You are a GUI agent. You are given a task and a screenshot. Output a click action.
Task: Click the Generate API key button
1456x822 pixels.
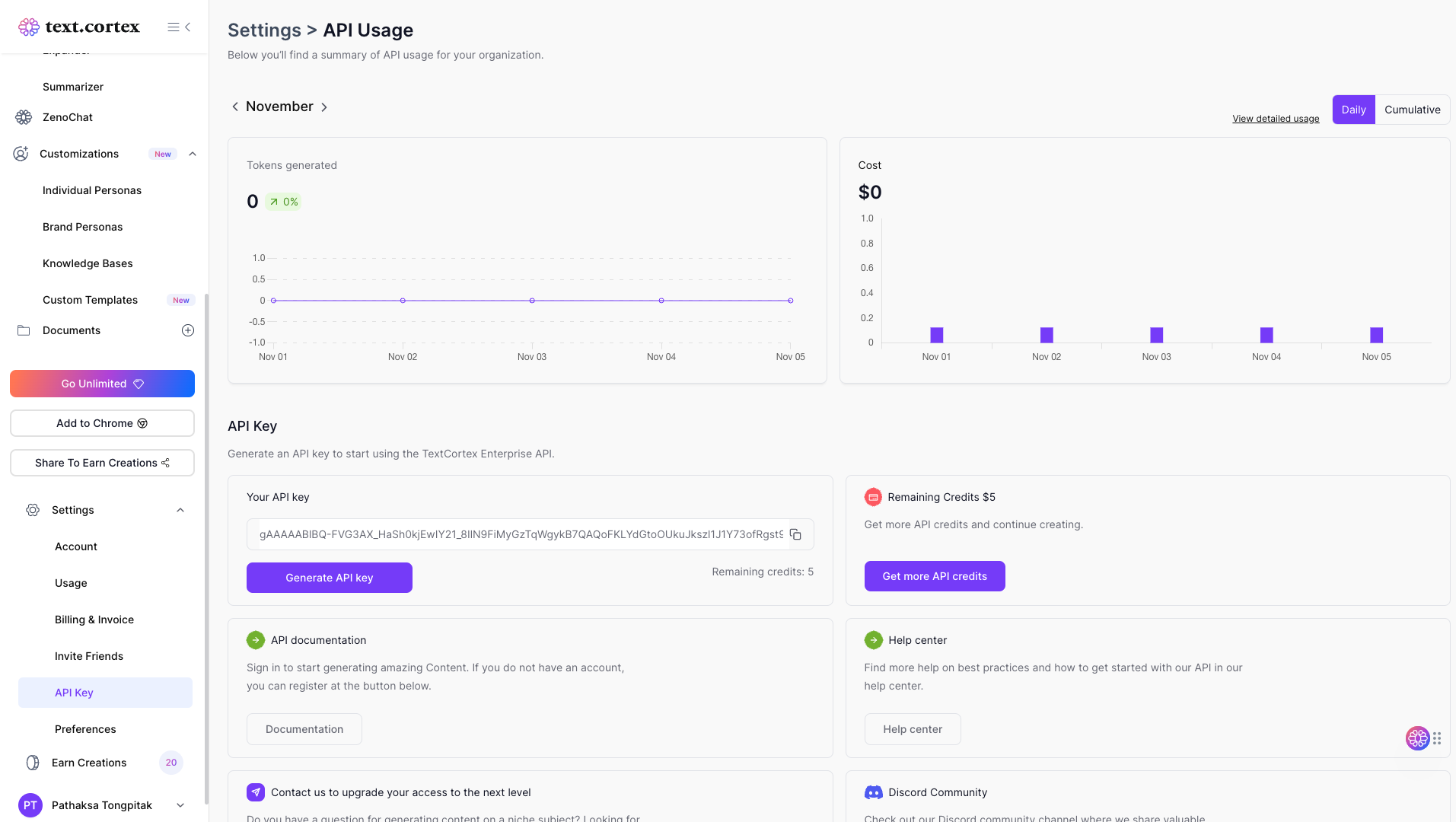point(329,578)
